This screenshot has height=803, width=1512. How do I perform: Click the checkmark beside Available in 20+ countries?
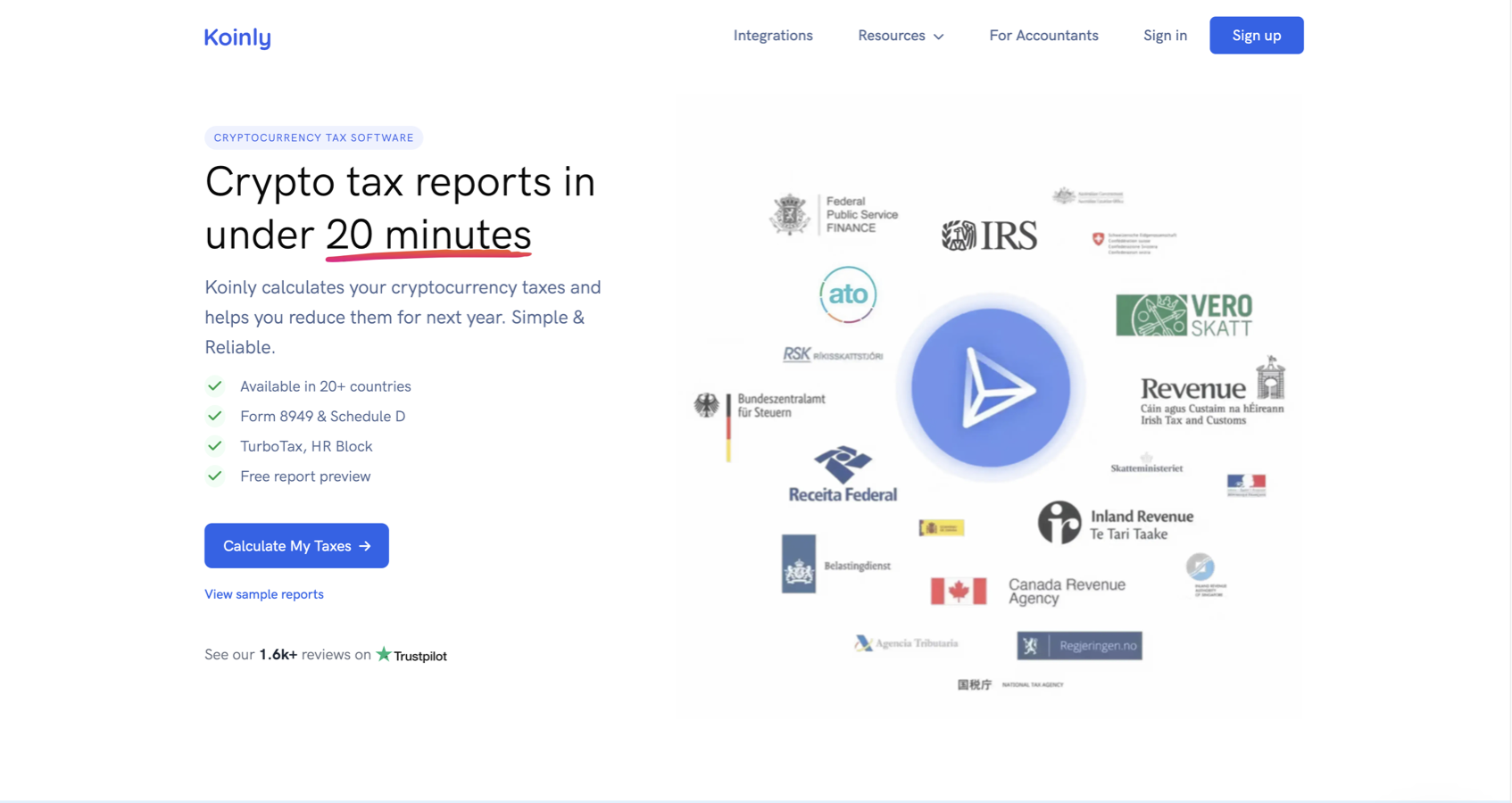pyautogui.click(x=215, y=386)
